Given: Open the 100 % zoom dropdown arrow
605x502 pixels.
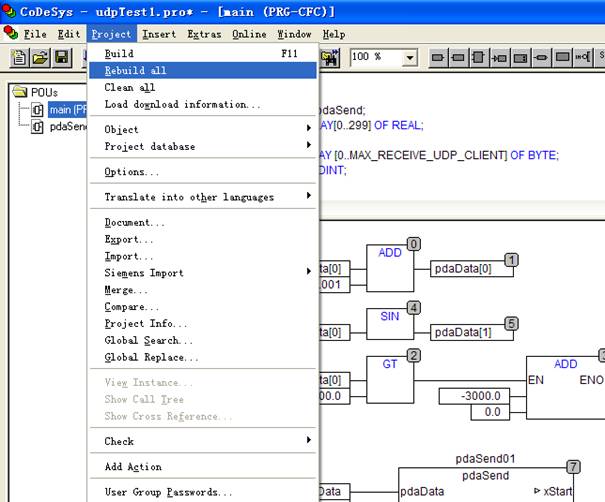Looking at the screenshot, I should (x=410, y=58).
